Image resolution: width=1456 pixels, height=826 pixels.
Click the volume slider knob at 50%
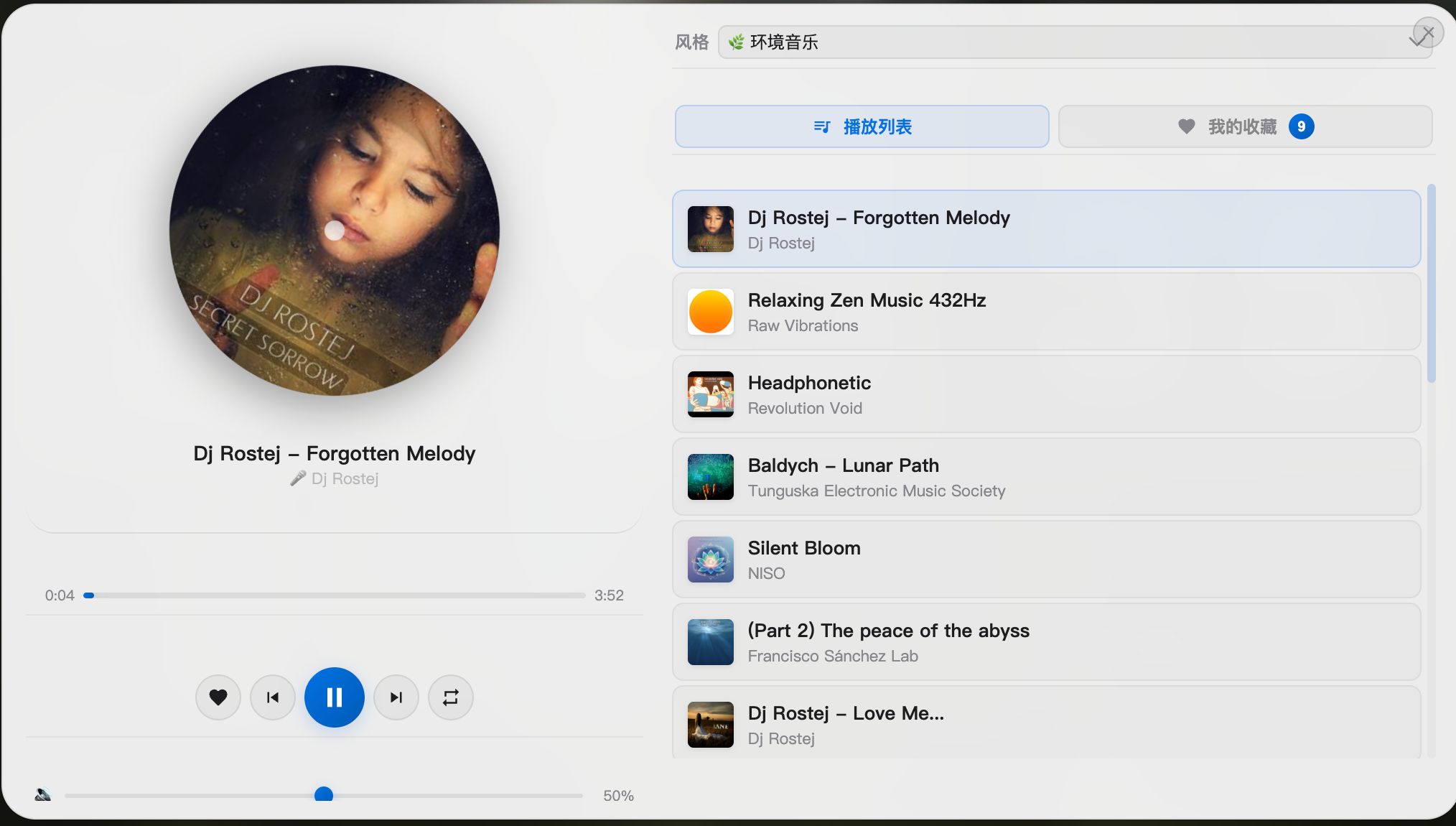tap(324, 795)
